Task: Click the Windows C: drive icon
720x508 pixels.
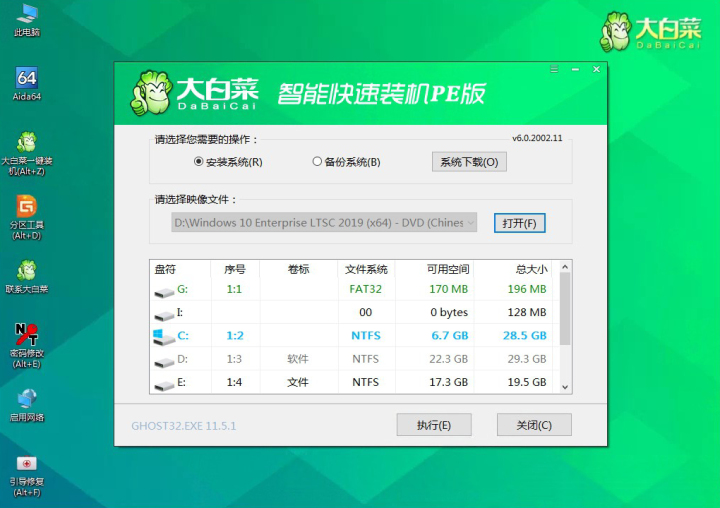Action: (x=163, y=337)
